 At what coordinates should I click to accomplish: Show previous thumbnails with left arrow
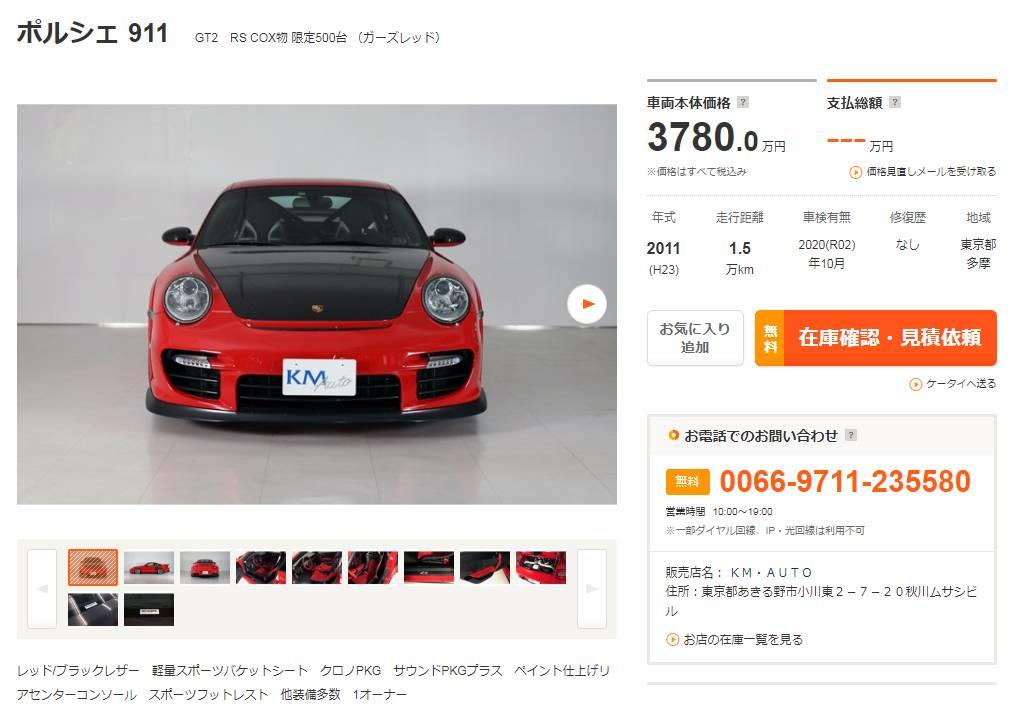42,589
